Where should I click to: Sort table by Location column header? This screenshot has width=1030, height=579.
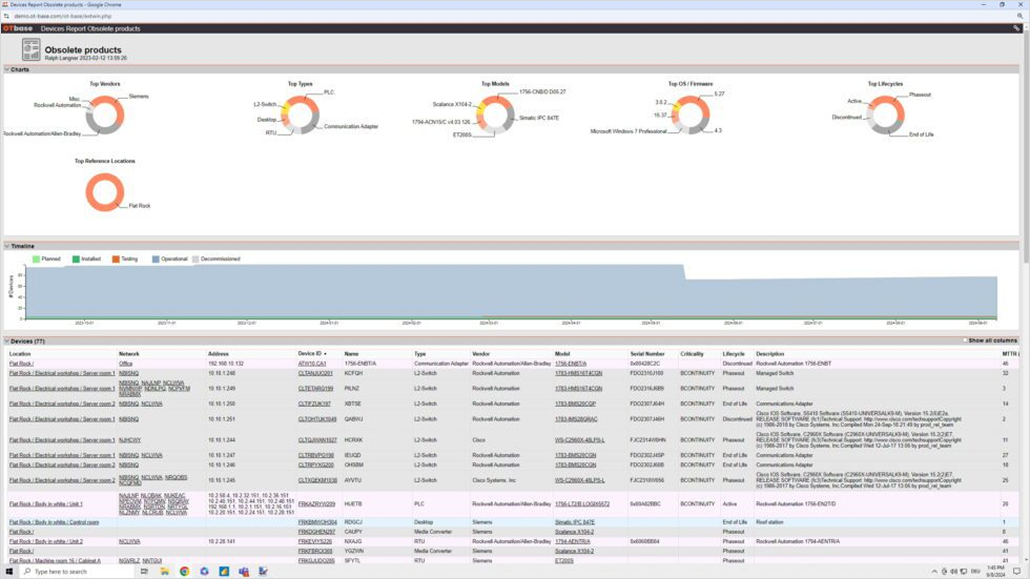(20, 354)
